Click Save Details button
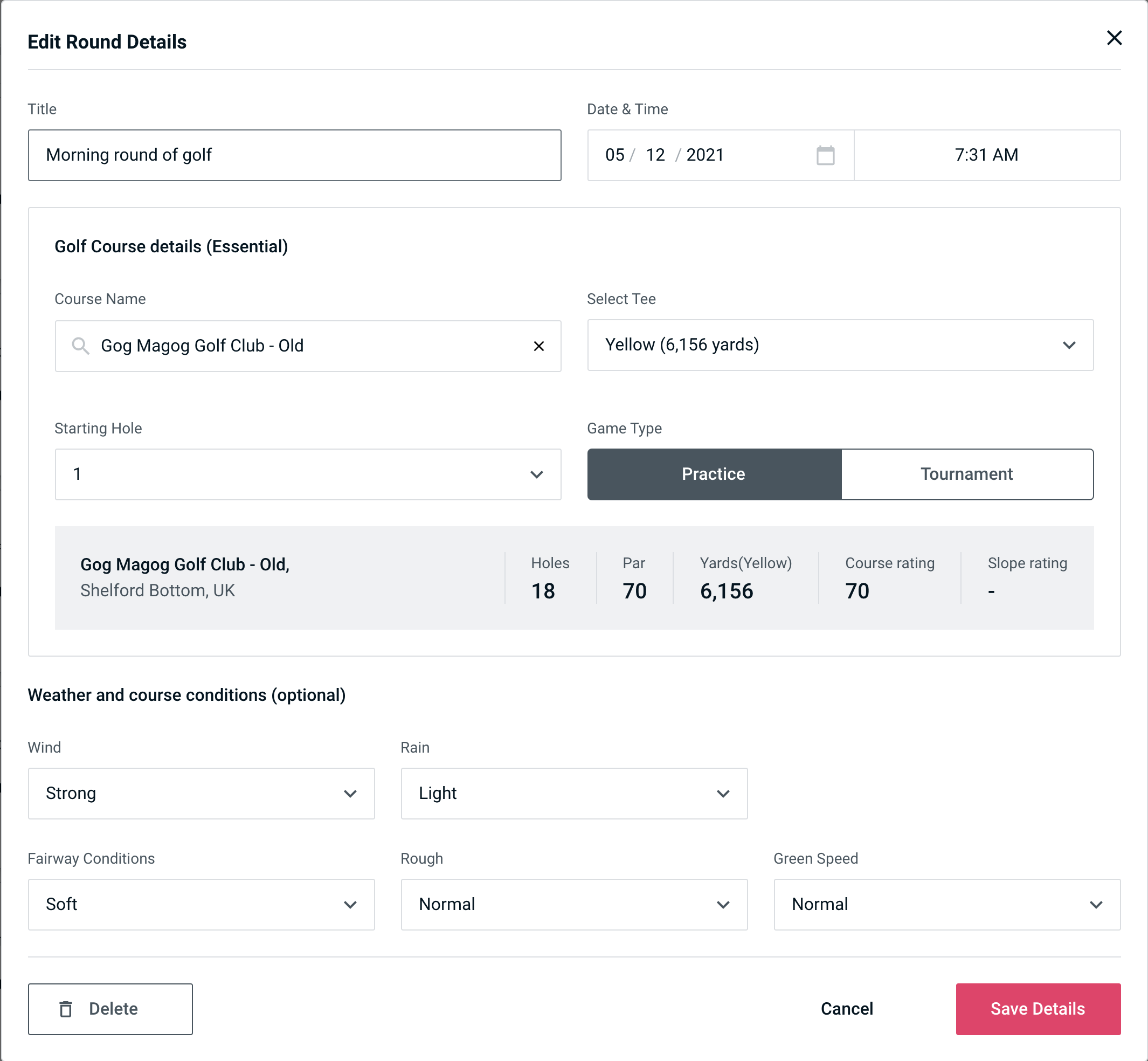The image size is (1148, 1061). click(x=1037, y=1008)
